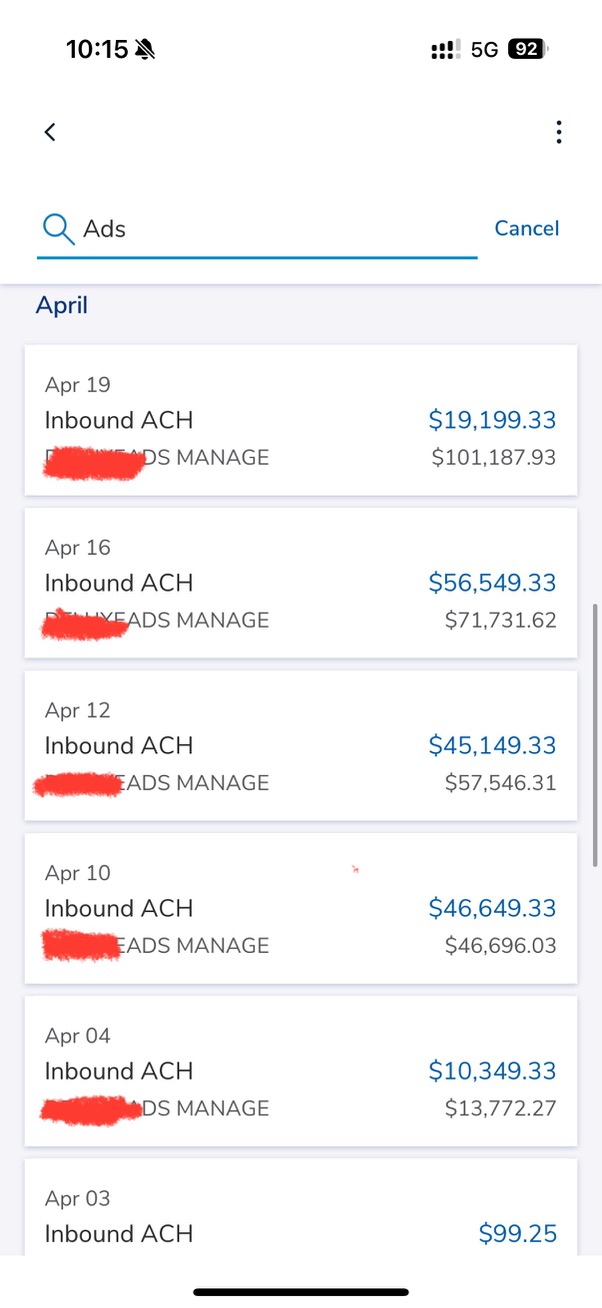602x1308 pixels.
Task: Open the Apr 12 Inbound ACH transaction
Action: [301, 746]
